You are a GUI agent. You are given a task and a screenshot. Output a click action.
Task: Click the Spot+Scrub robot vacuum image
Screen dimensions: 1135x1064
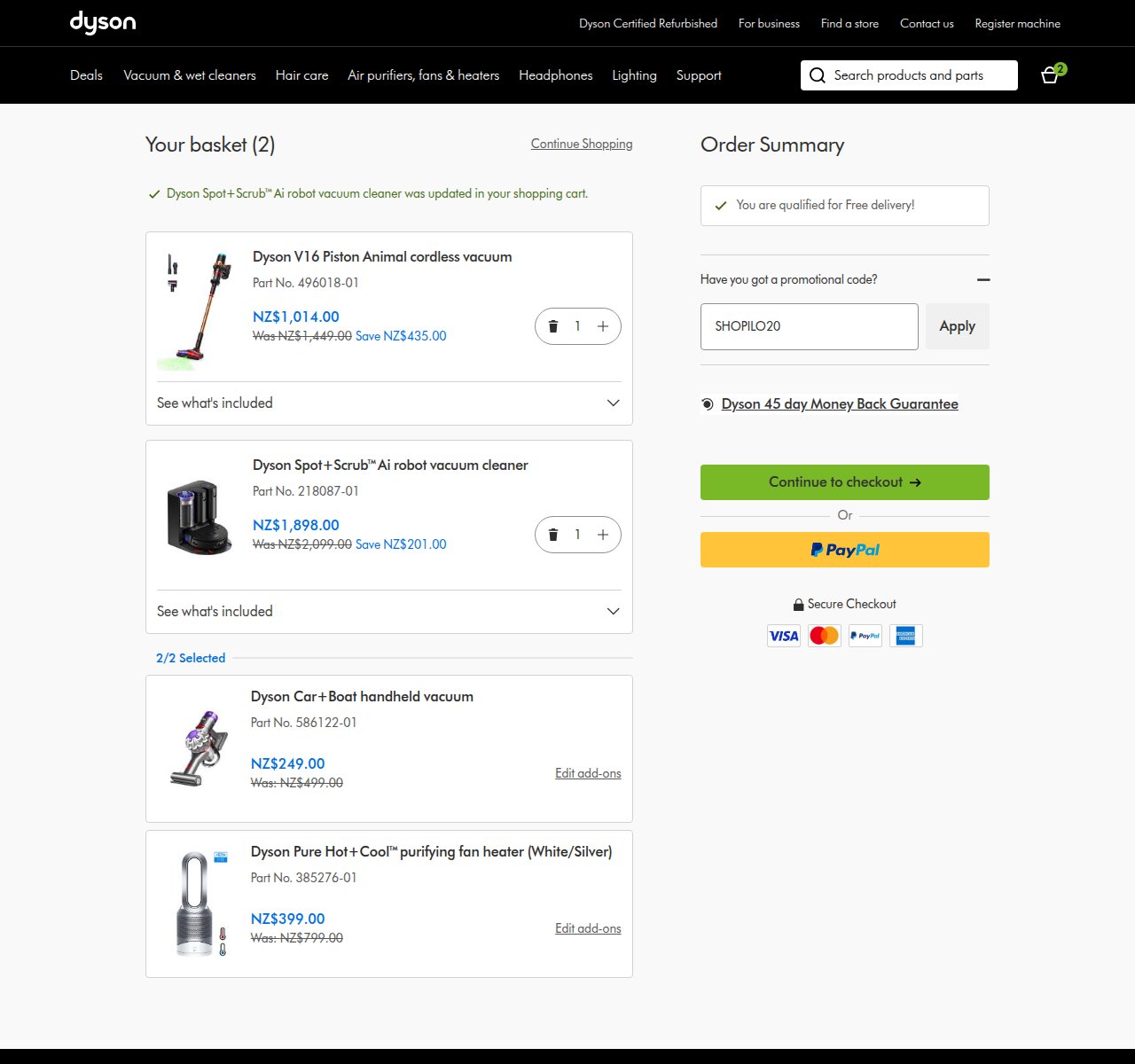[200, 517]
